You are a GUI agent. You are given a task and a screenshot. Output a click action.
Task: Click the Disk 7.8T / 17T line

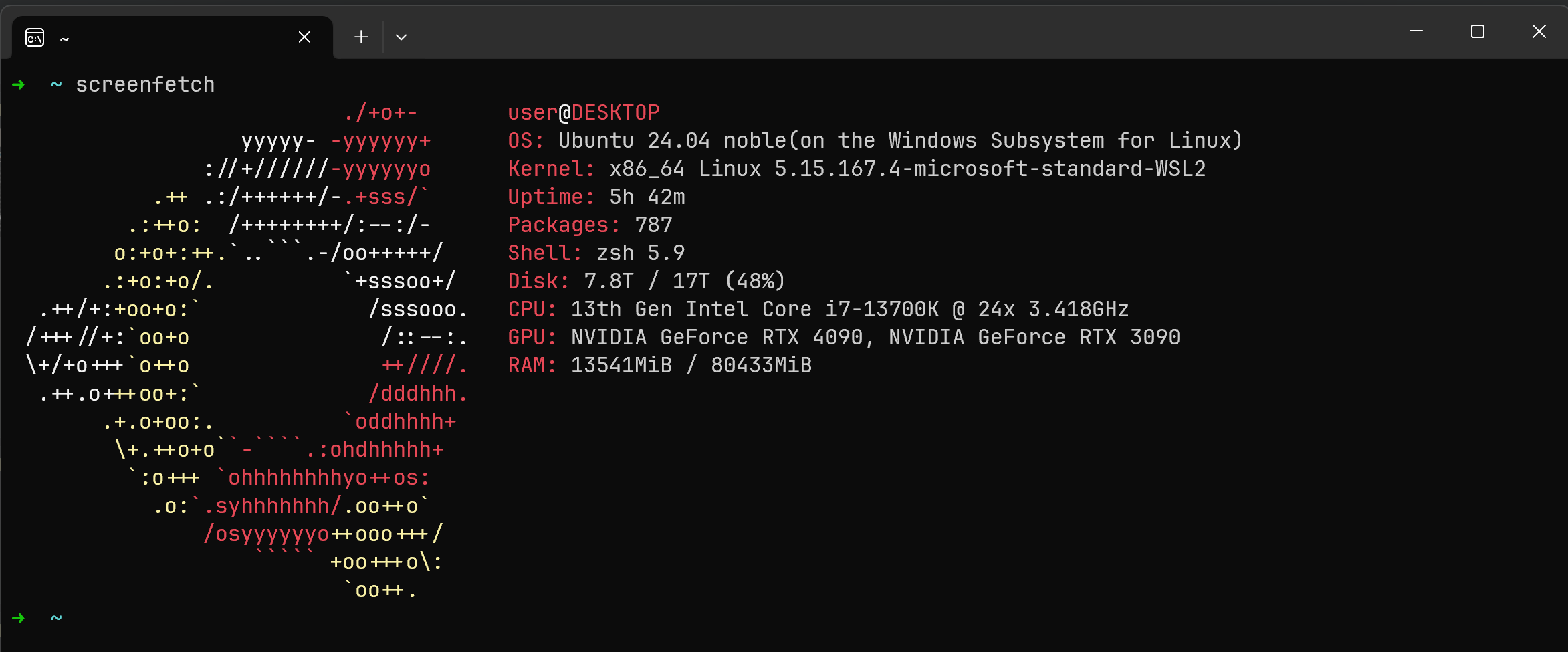(647, 281)
